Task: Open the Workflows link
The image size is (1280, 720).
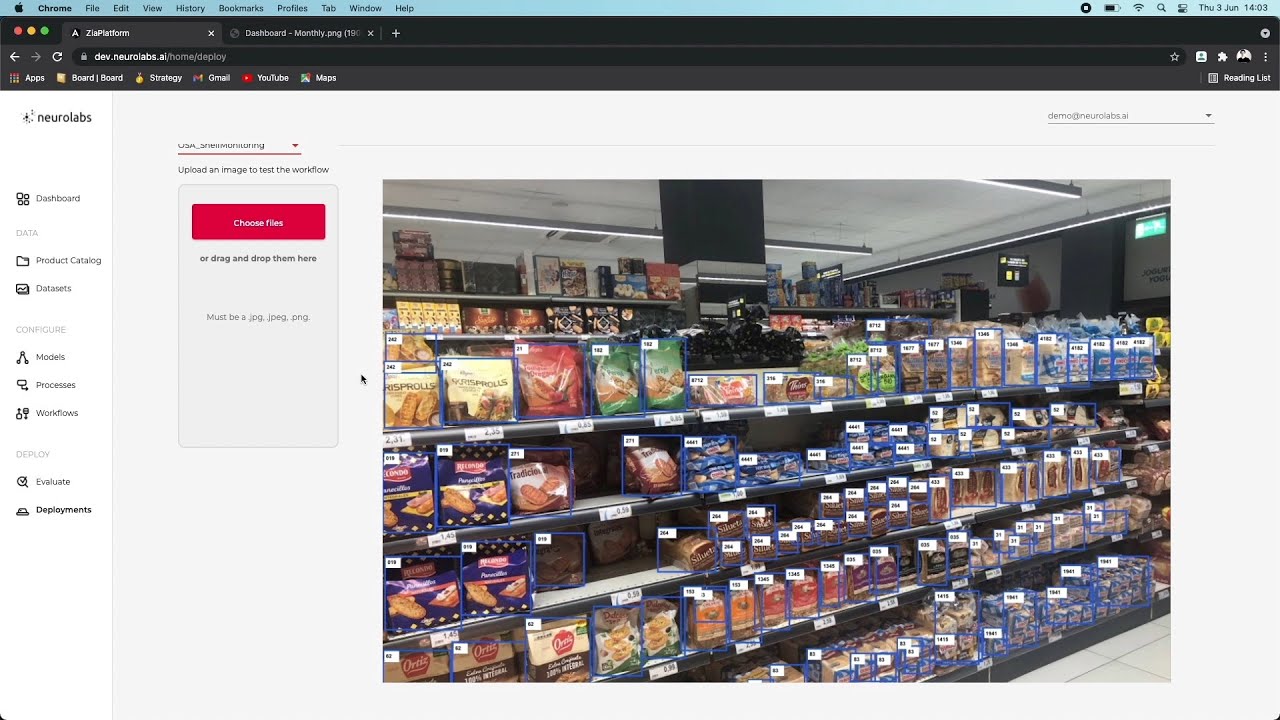Action: pos(57,413)
